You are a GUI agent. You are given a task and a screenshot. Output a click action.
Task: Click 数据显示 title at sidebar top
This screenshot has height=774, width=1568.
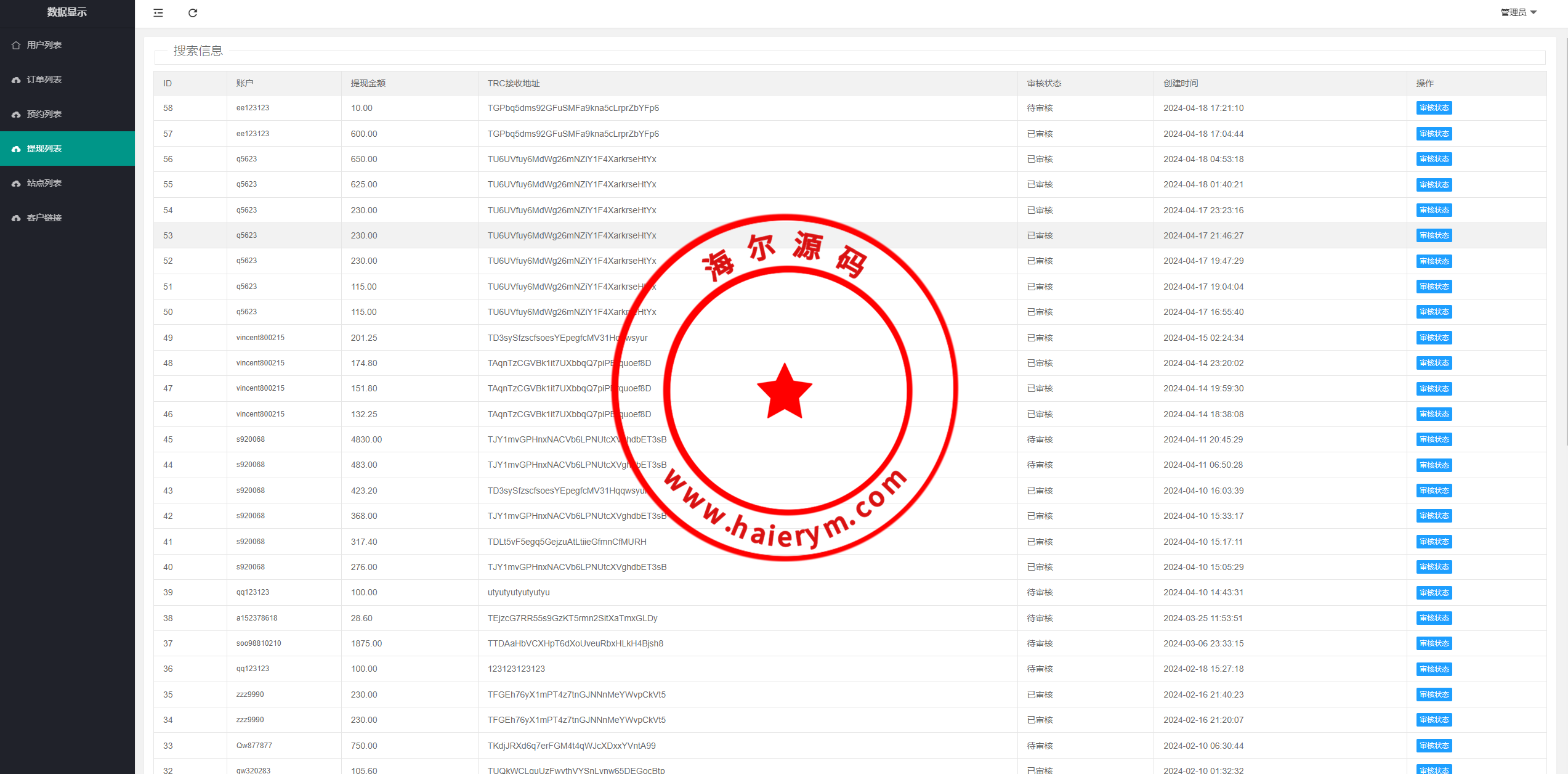[x=67, y=12]
